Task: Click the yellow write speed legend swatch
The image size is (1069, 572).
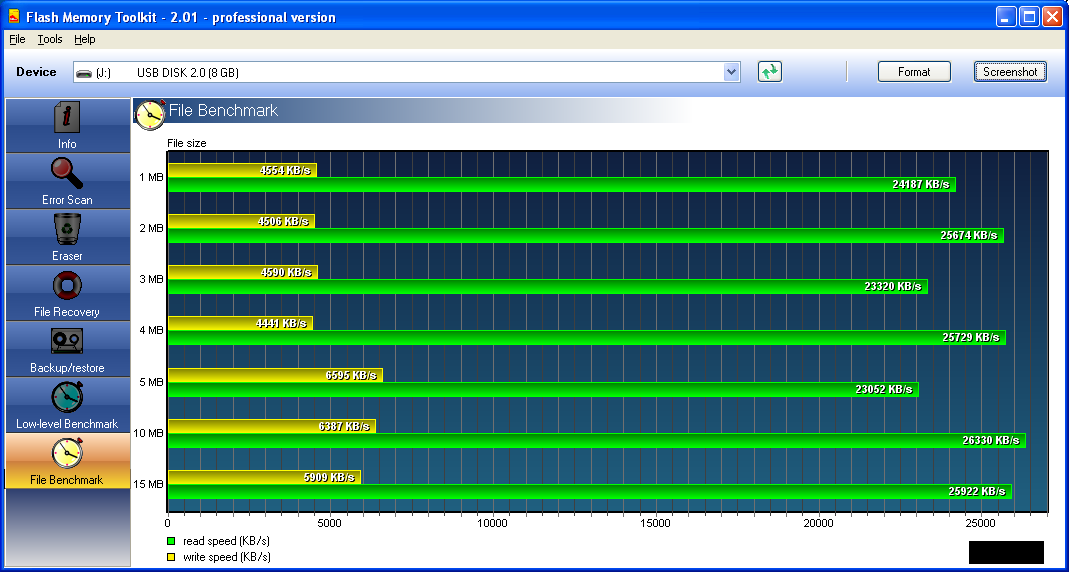Action: pos(172,557)
